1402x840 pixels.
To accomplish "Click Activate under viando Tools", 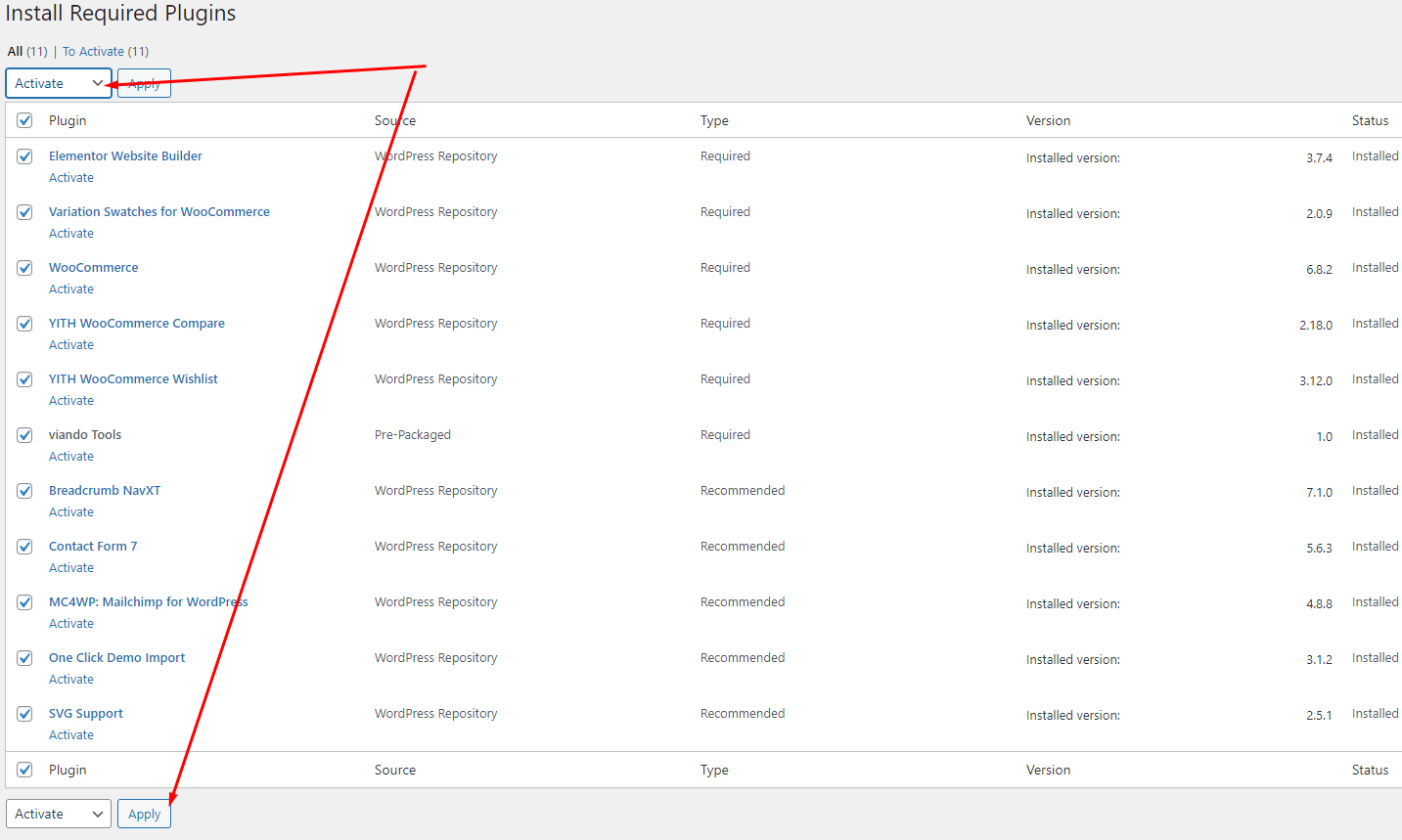I will point(71,457).
